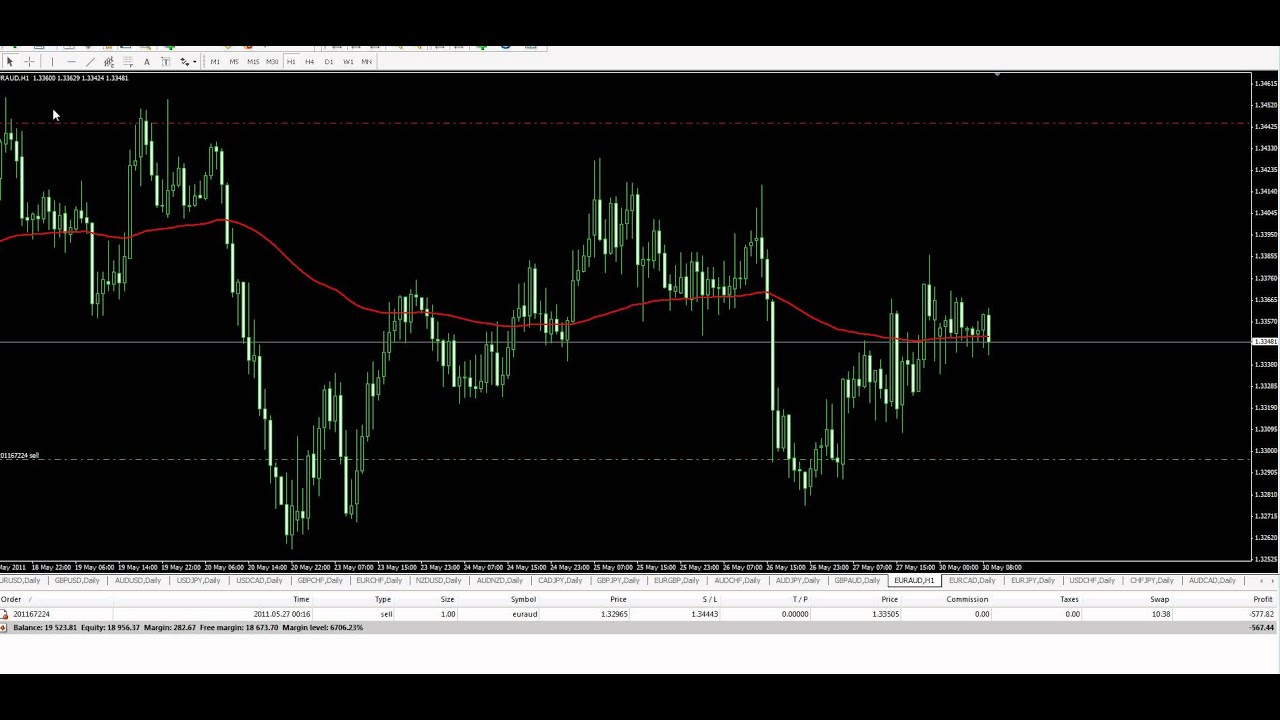
Task: Switch chart to M30 timeframe
Action: (272, 62)
